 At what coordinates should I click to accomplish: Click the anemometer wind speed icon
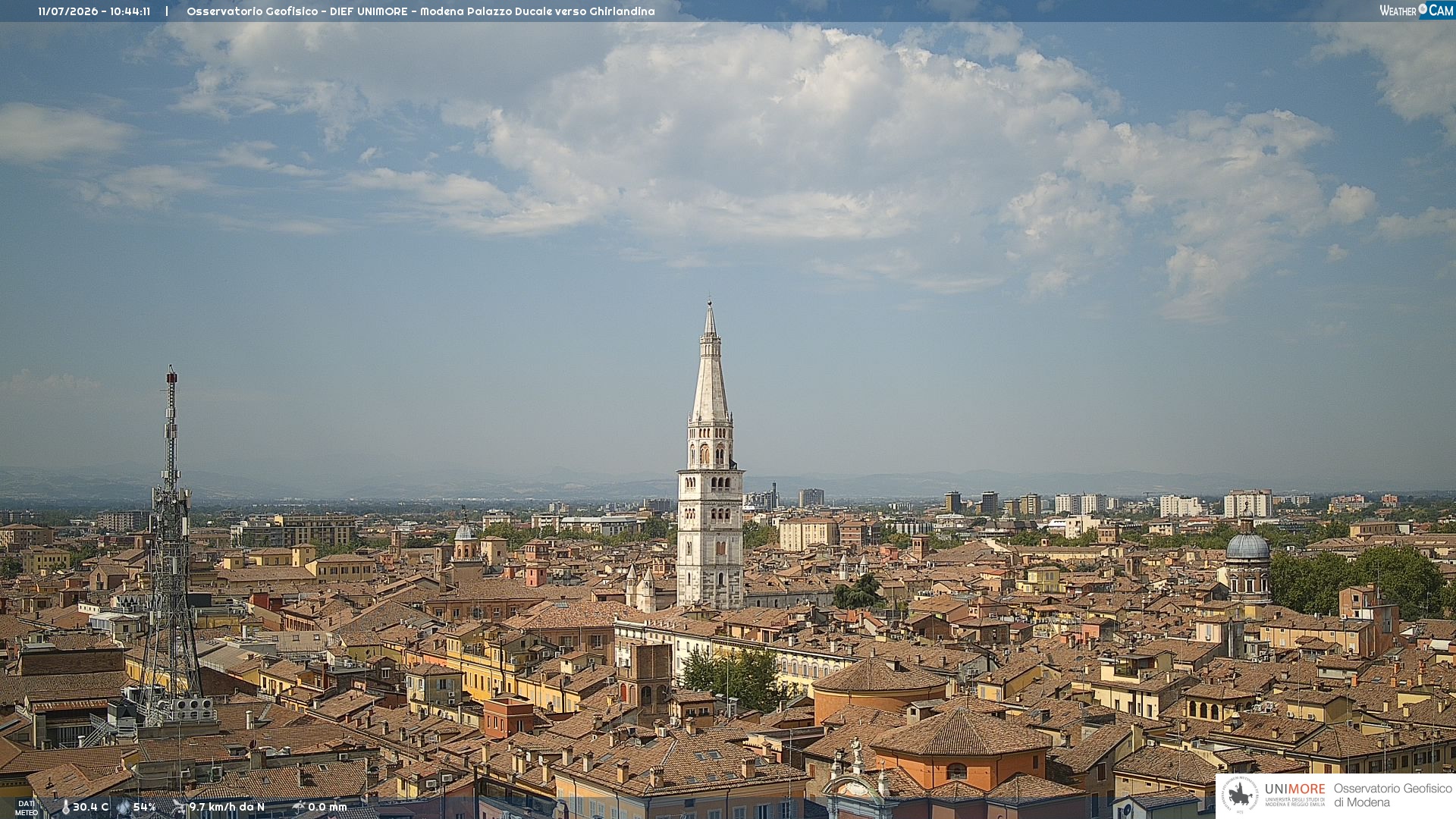point(179,808)
